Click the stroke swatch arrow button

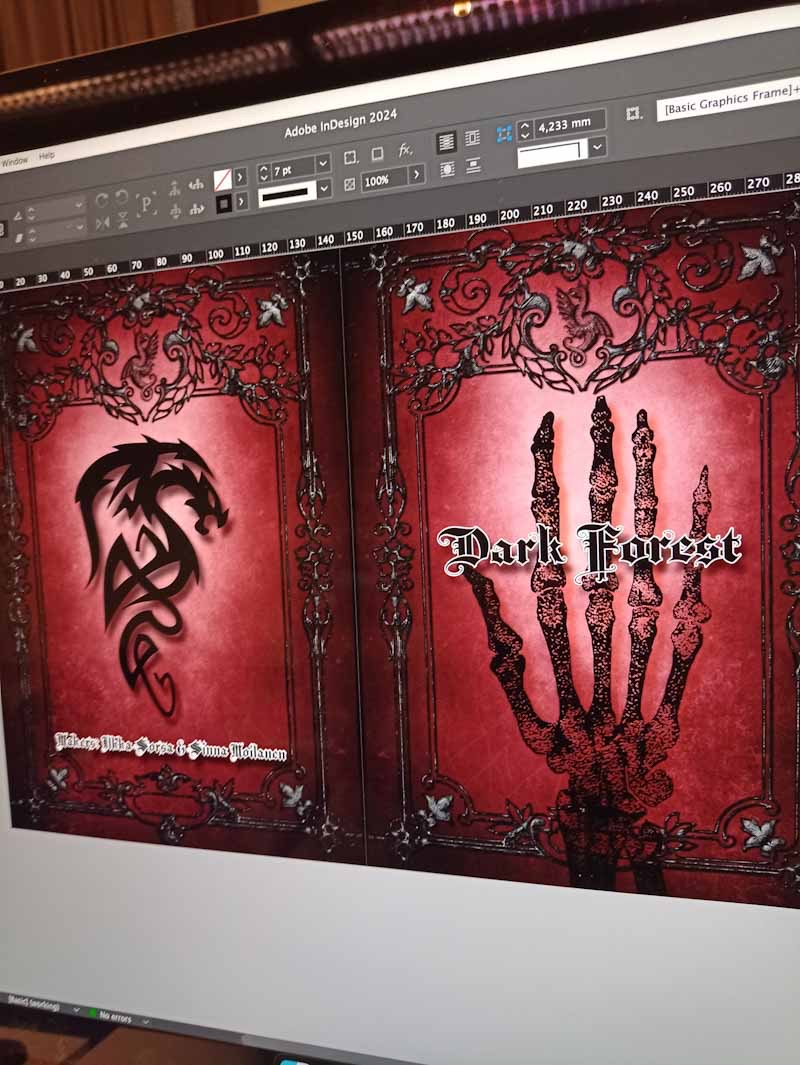(x=241, y=203)
